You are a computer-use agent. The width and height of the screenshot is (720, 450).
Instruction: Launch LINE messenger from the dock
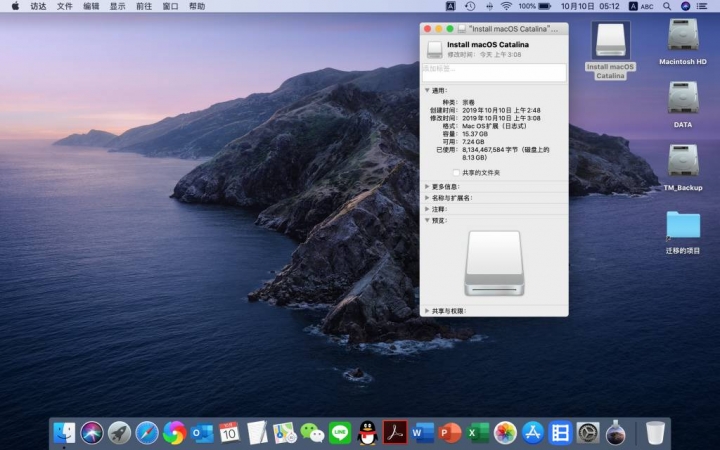tap(340, 433)
